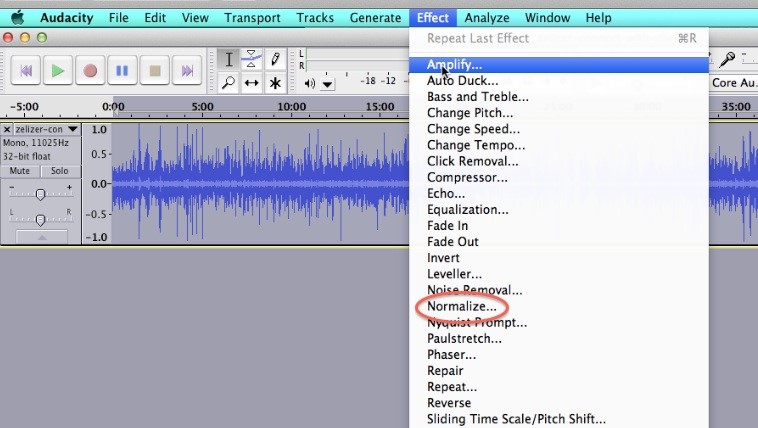
Task: Choose Echo... effect
Action: pos(559,193)
